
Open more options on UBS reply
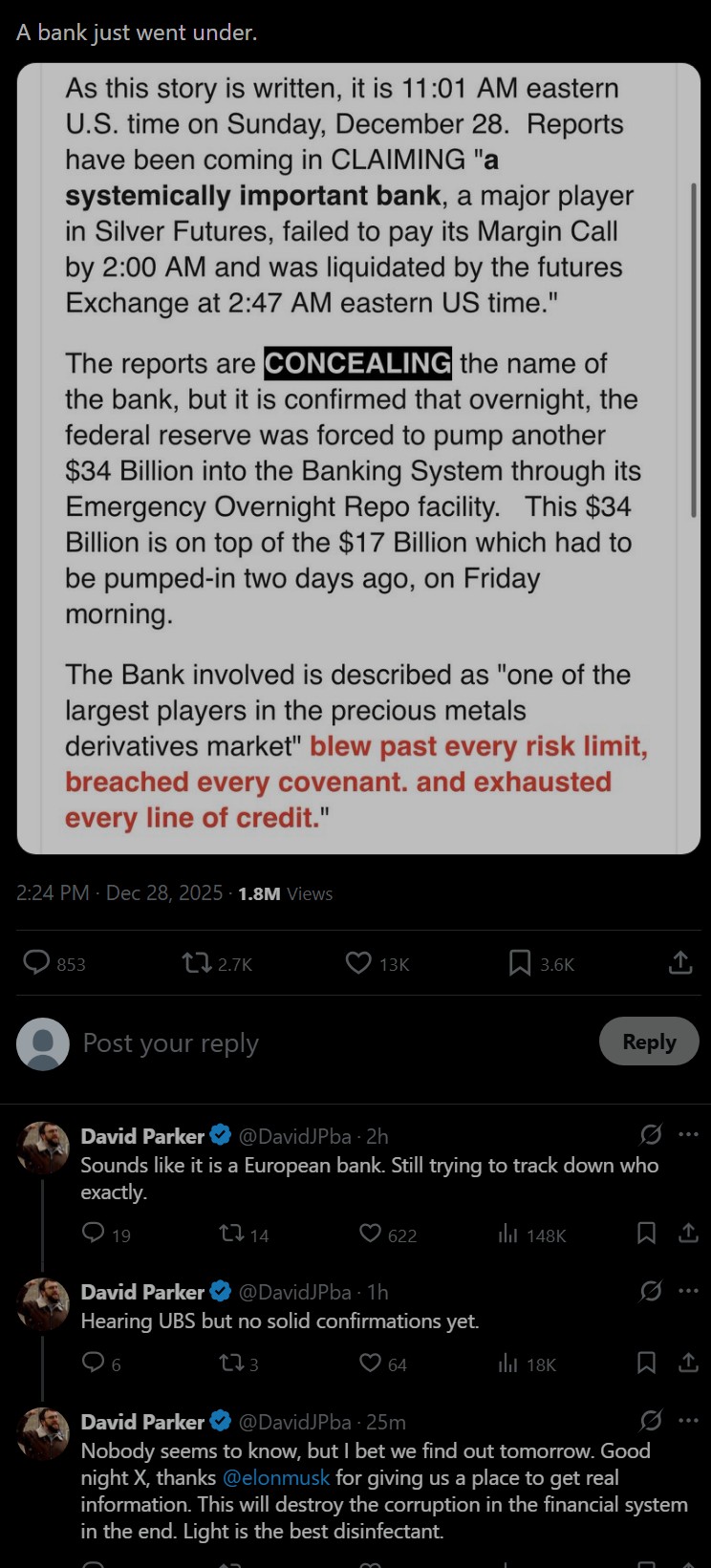[688, 1291]
